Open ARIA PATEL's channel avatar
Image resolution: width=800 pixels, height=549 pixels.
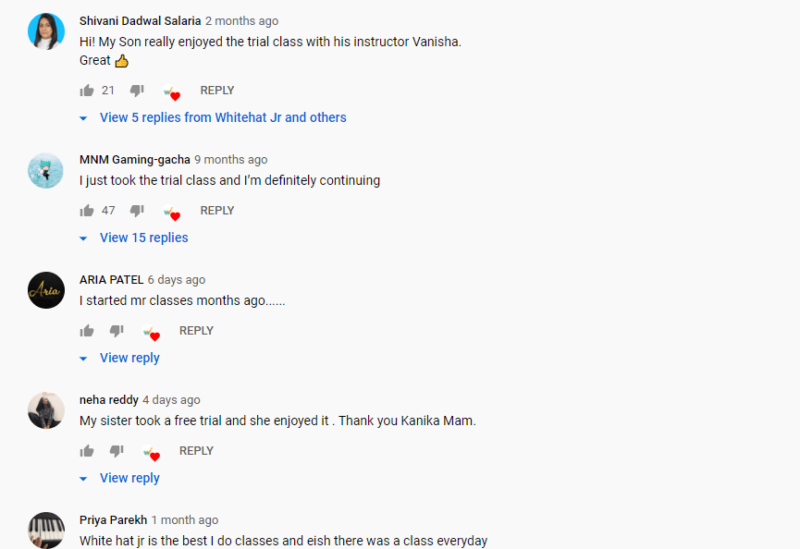46,290
